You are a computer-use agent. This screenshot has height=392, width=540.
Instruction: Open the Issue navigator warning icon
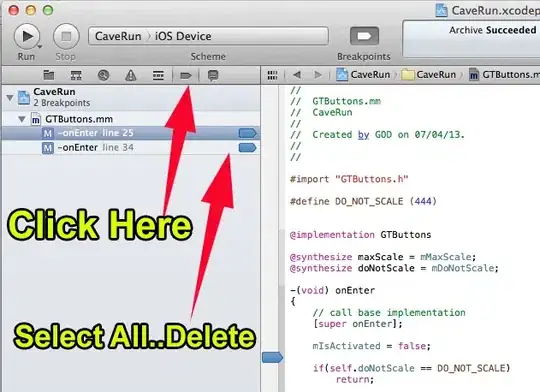(x=131, y=75)
